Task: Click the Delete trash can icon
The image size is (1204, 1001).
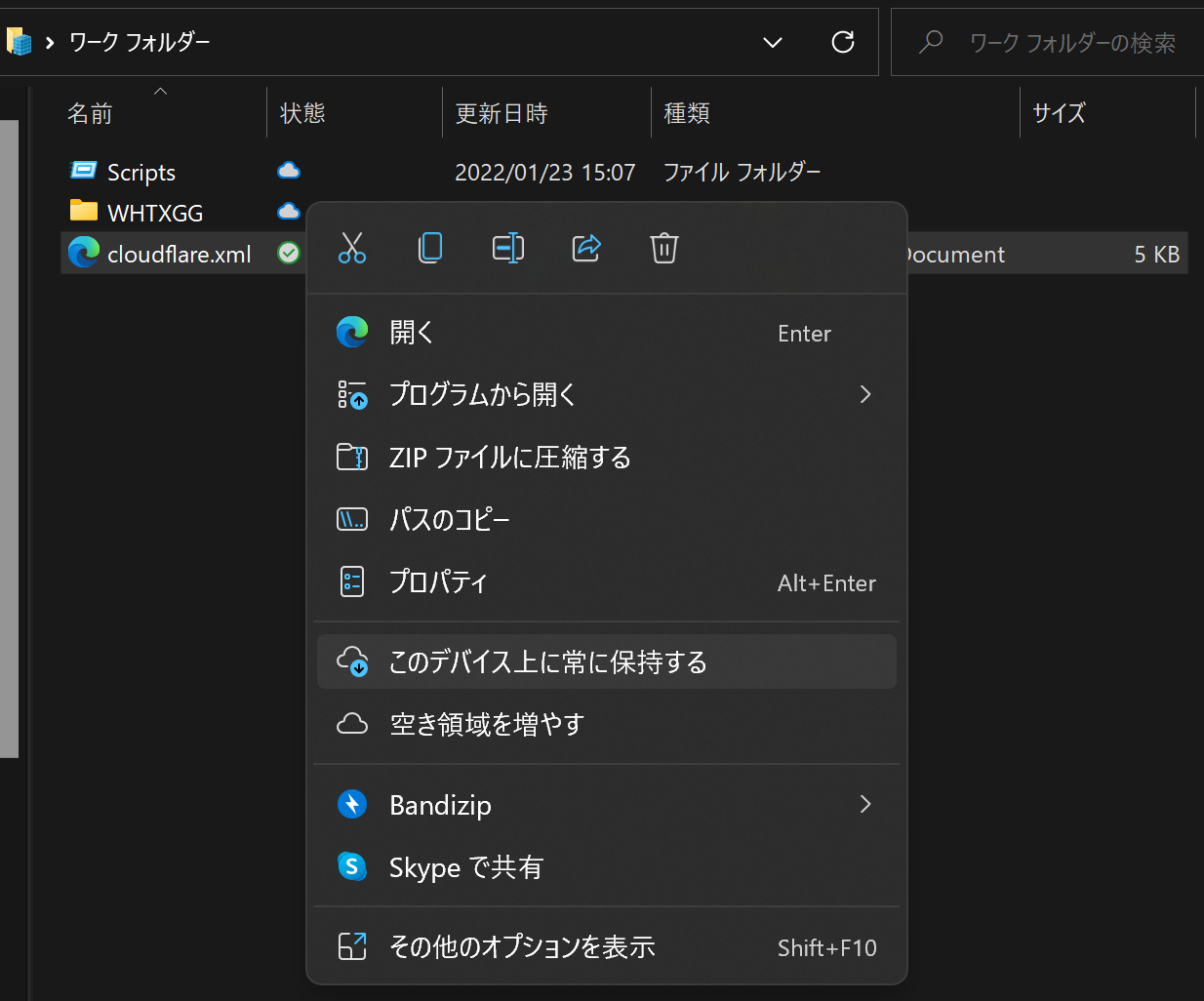Action: 664,248
